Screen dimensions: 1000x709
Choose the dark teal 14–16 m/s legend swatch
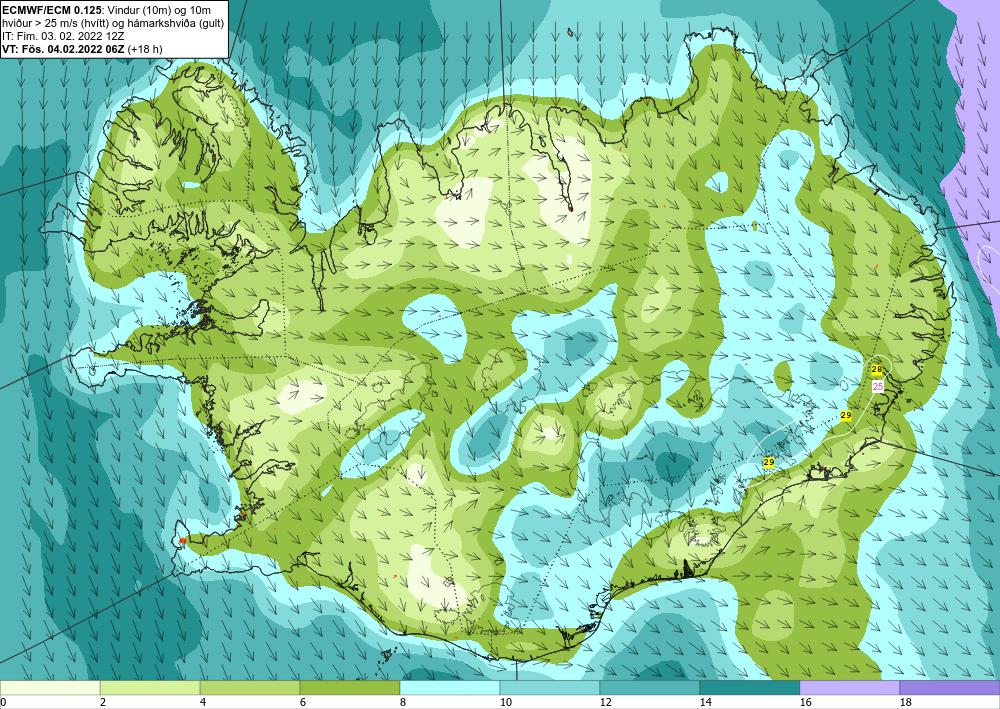[749, 687]
